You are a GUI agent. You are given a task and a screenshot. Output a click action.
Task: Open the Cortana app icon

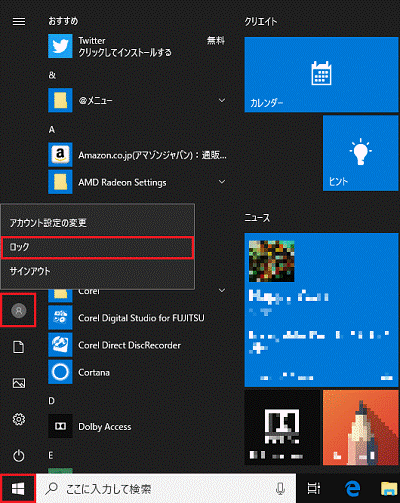60,372
